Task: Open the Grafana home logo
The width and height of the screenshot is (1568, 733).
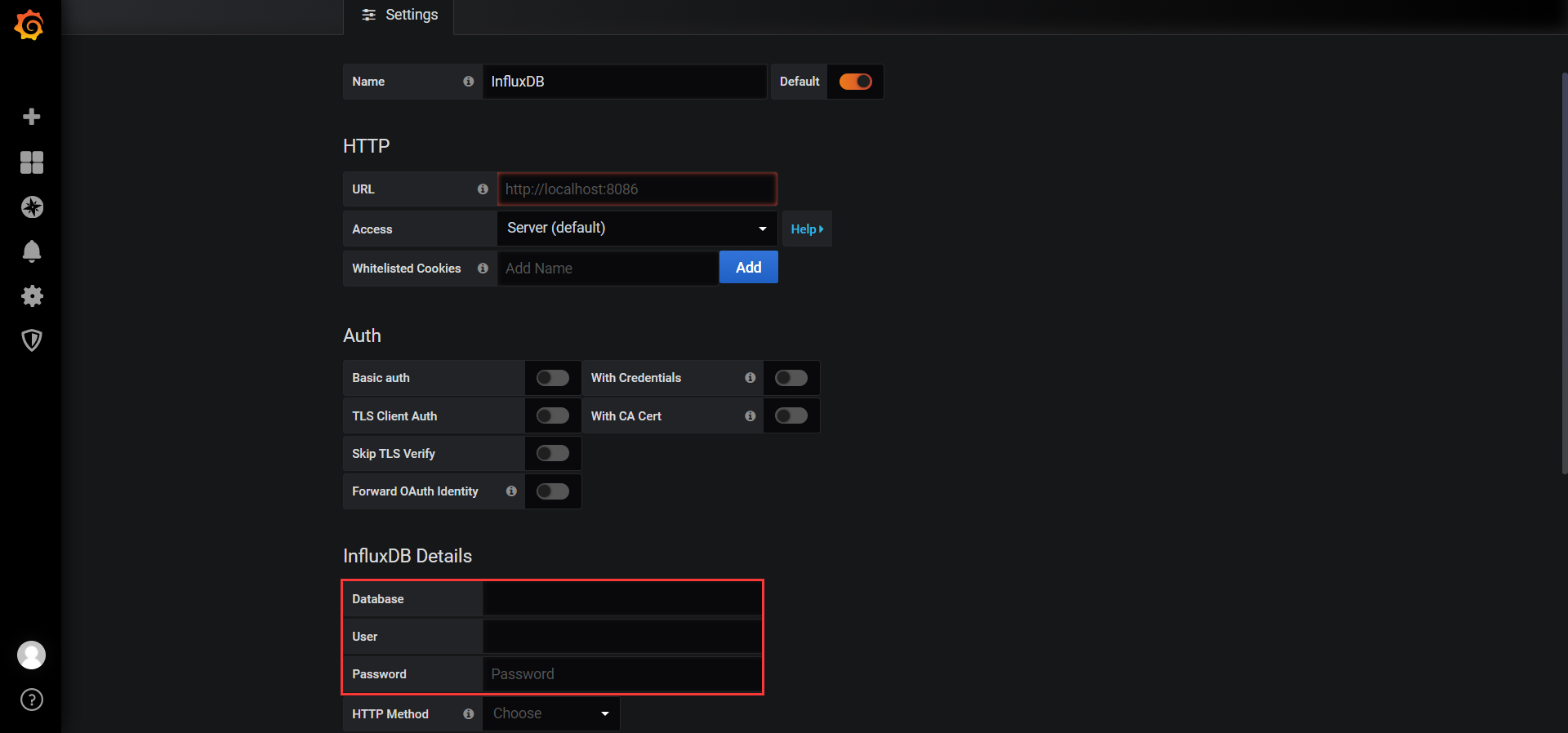Action: [x=30, y=25]
